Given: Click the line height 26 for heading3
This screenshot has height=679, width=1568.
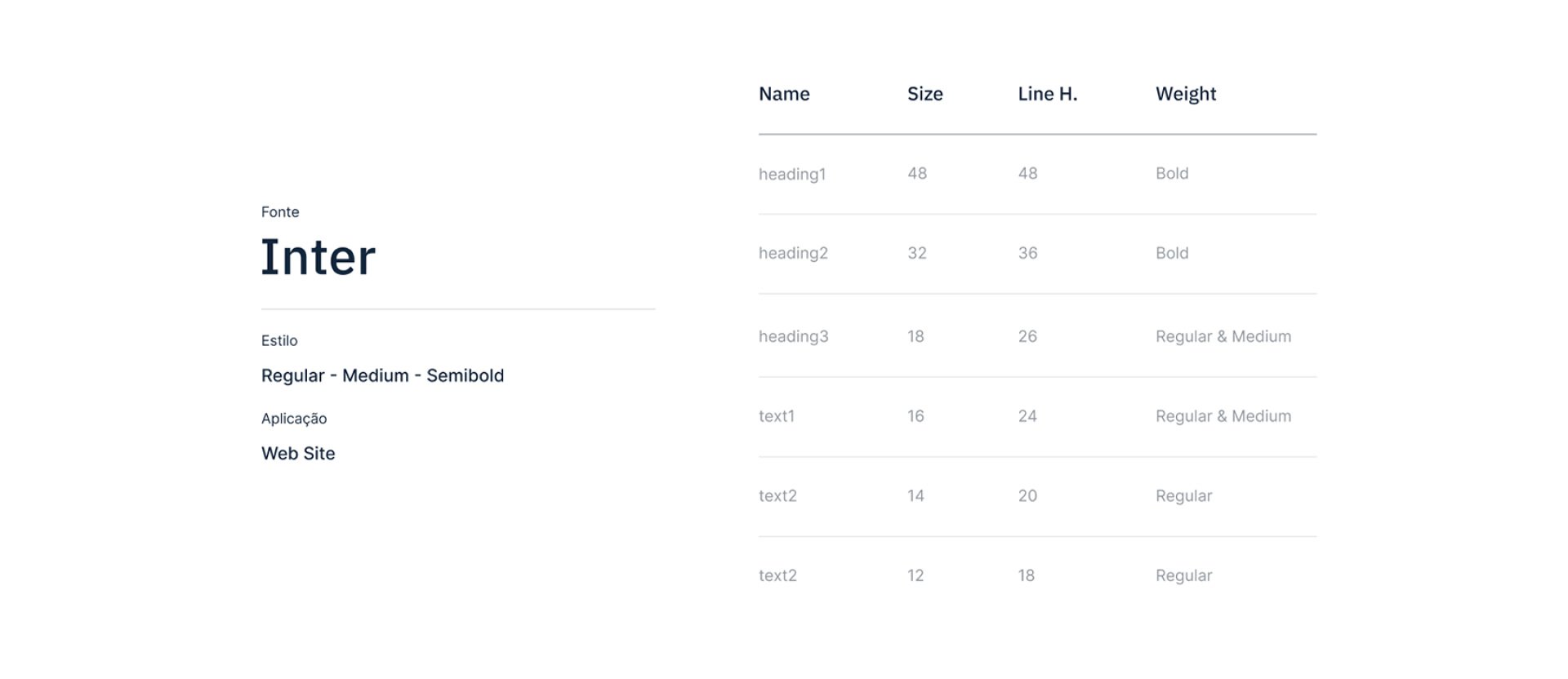Looking at the screenshot, I should 1027,336.
